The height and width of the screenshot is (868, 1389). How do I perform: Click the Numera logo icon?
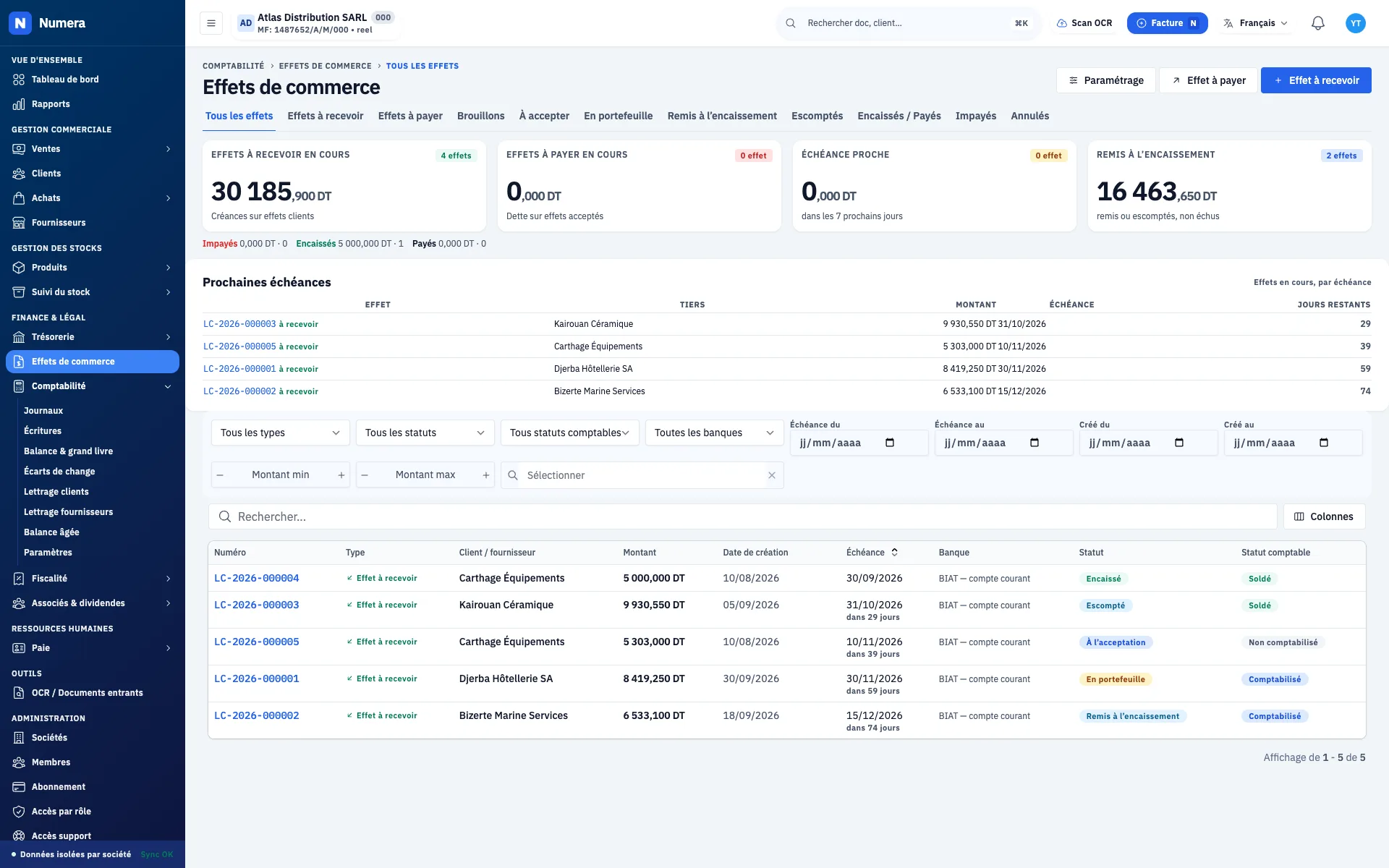click(x=20, y=23)
